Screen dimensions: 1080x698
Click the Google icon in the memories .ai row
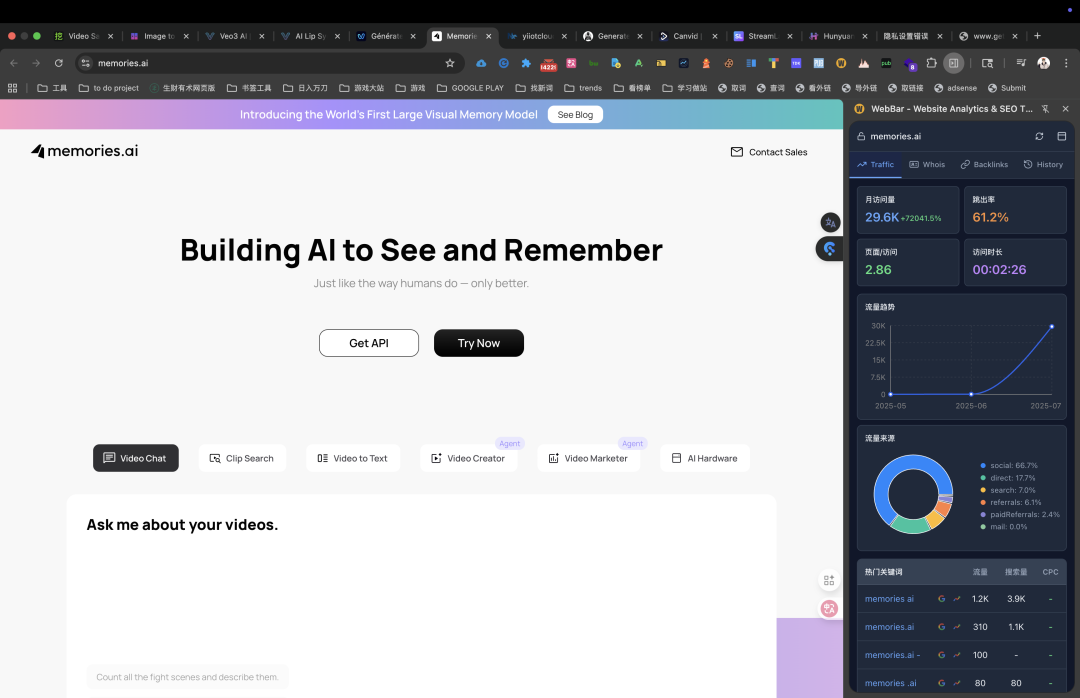tap(941, 683)
